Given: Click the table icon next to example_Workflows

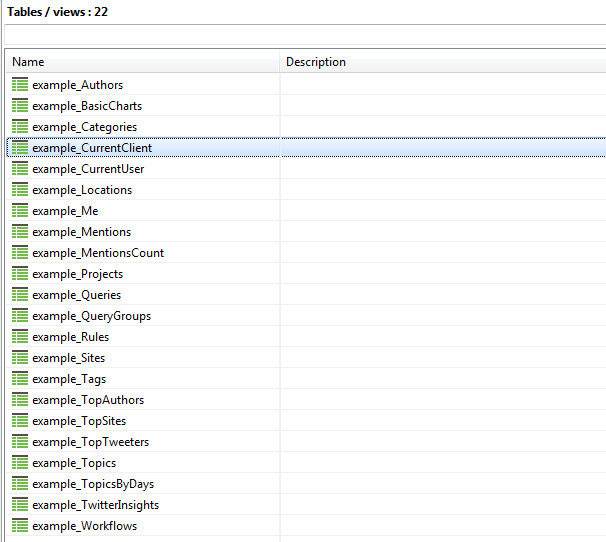Looking at the screenshot, I should (x=20, y=526).
